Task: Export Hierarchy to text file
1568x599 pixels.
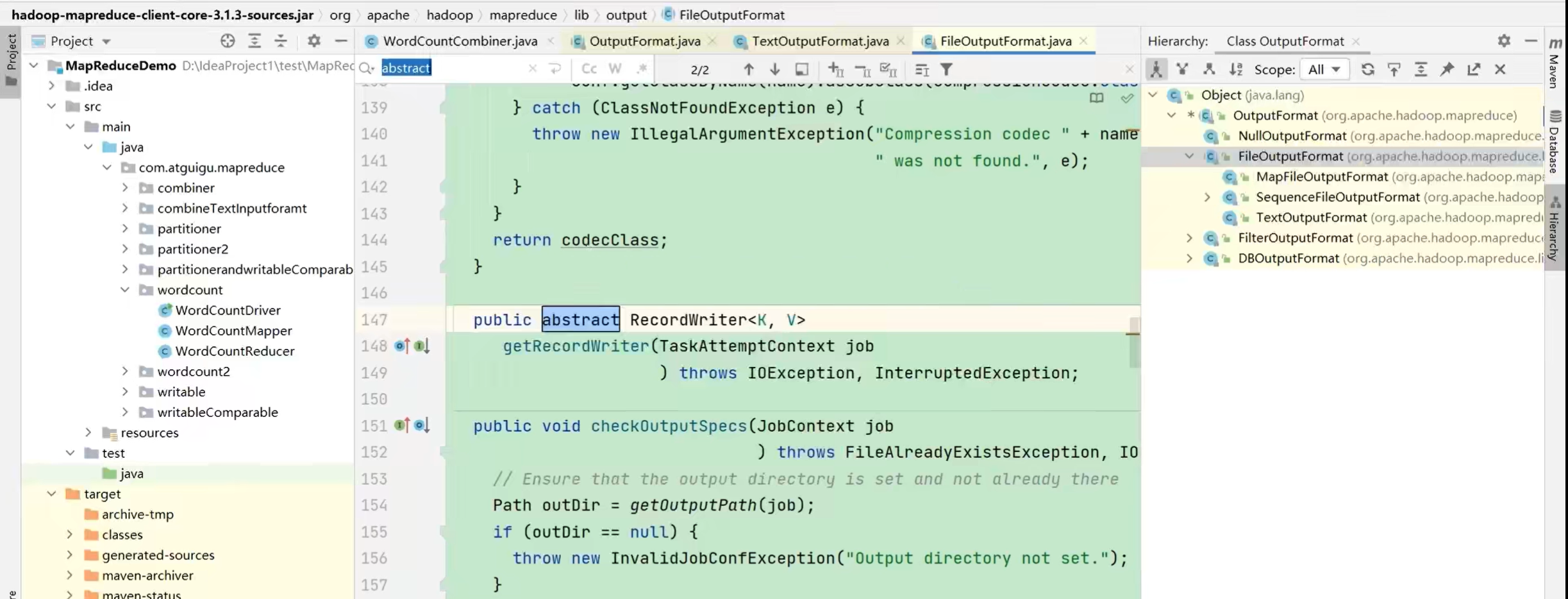Action: [1474, 69]
